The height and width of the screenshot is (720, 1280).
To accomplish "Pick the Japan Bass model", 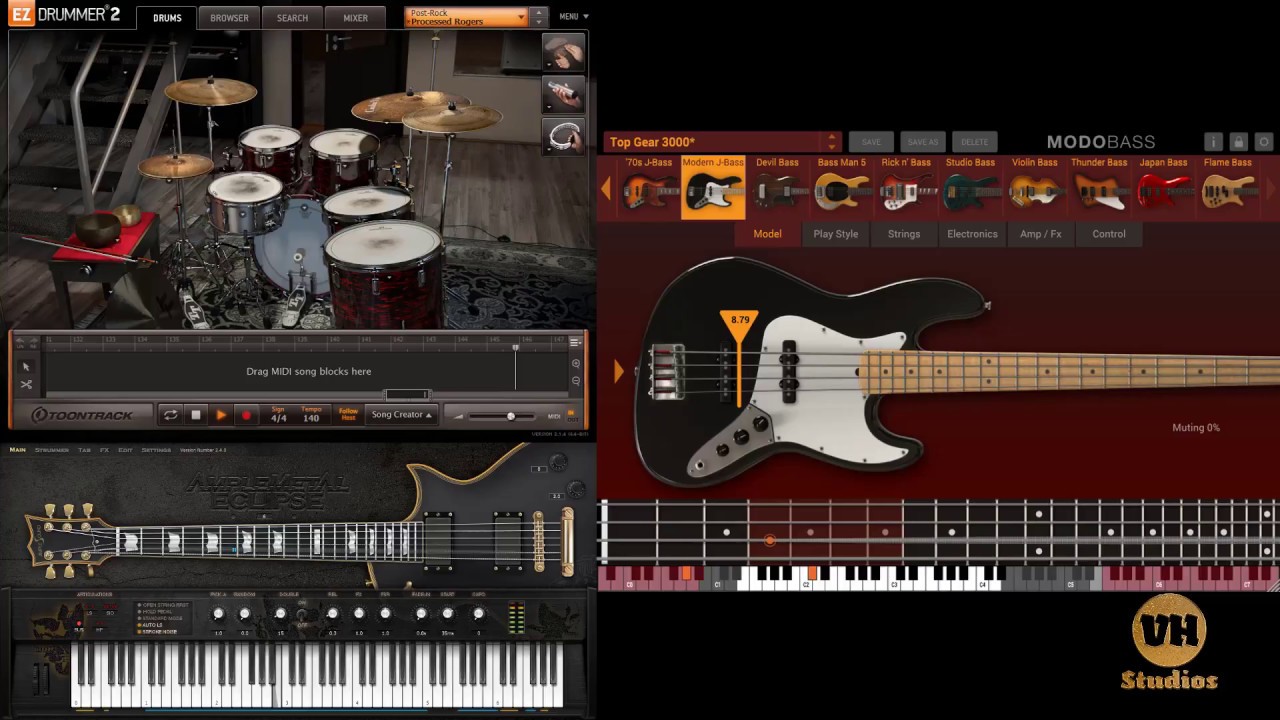I will (1163, 187).
